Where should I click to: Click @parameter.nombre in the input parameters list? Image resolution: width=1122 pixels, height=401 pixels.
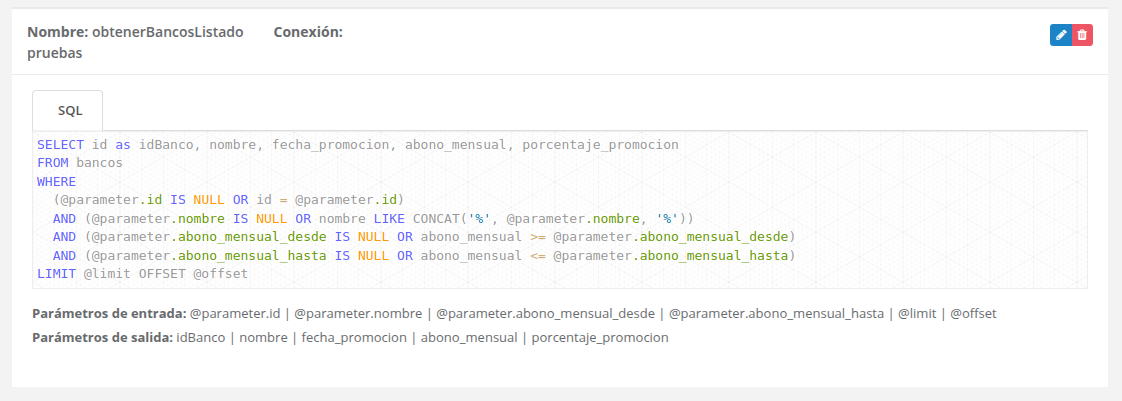click(359, 314)
